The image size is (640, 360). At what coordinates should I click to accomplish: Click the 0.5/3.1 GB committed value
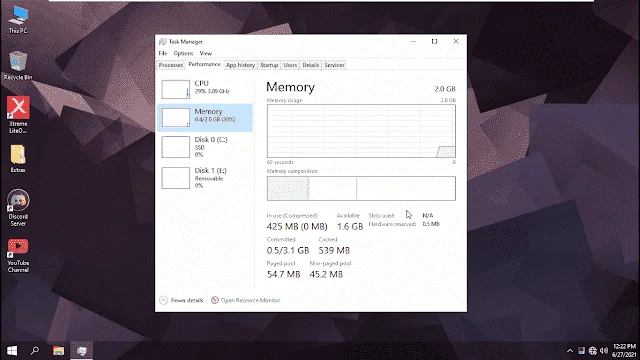point(288,251)
